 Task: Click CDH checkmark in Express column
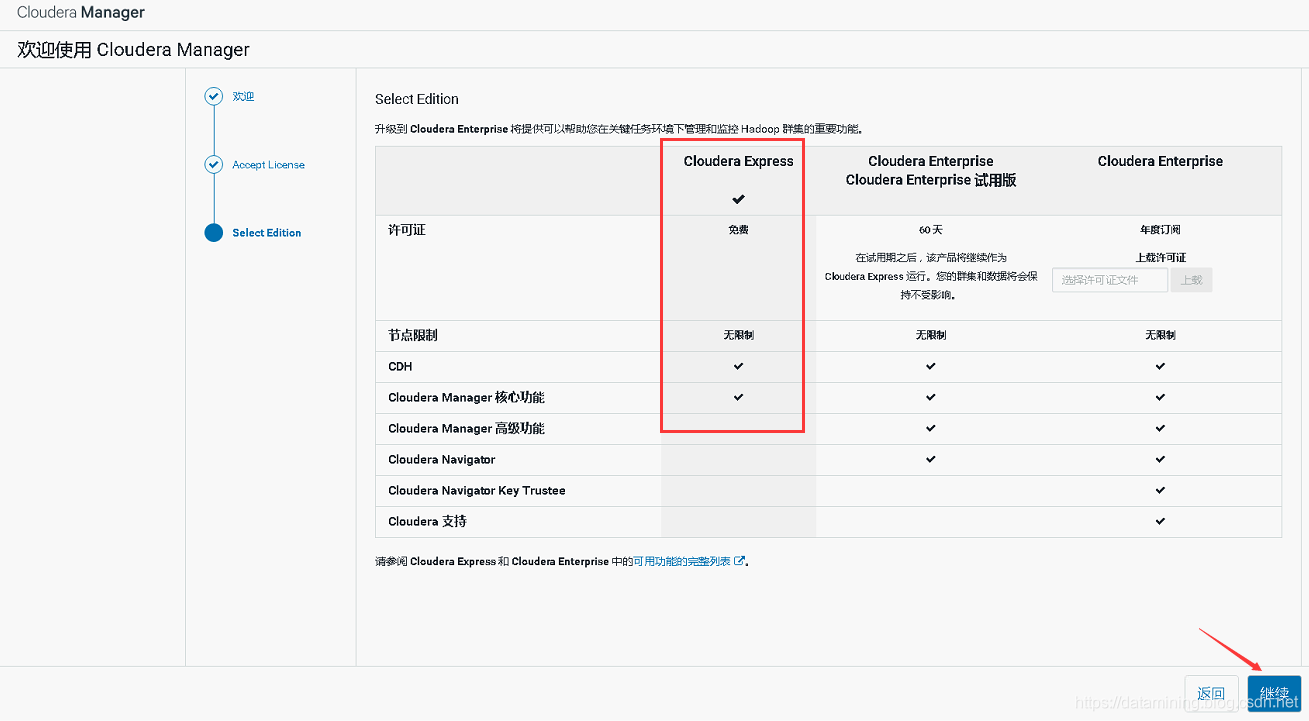pos(738,366)
